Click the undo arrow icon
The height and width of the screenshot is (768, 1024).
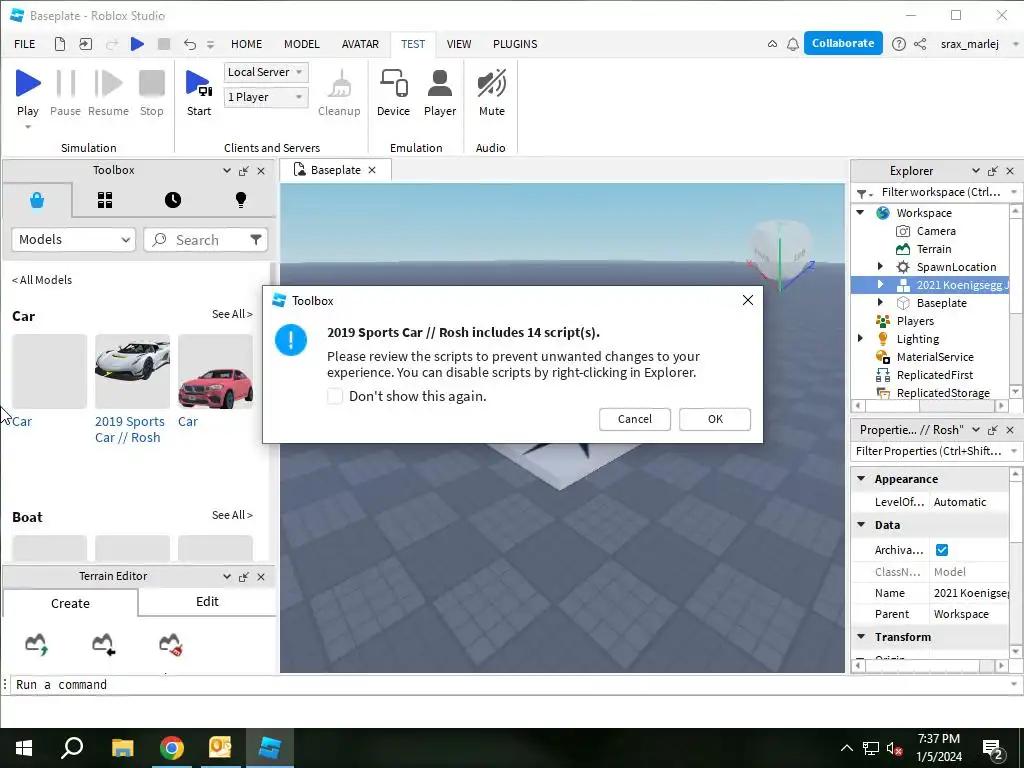[189, 44]
